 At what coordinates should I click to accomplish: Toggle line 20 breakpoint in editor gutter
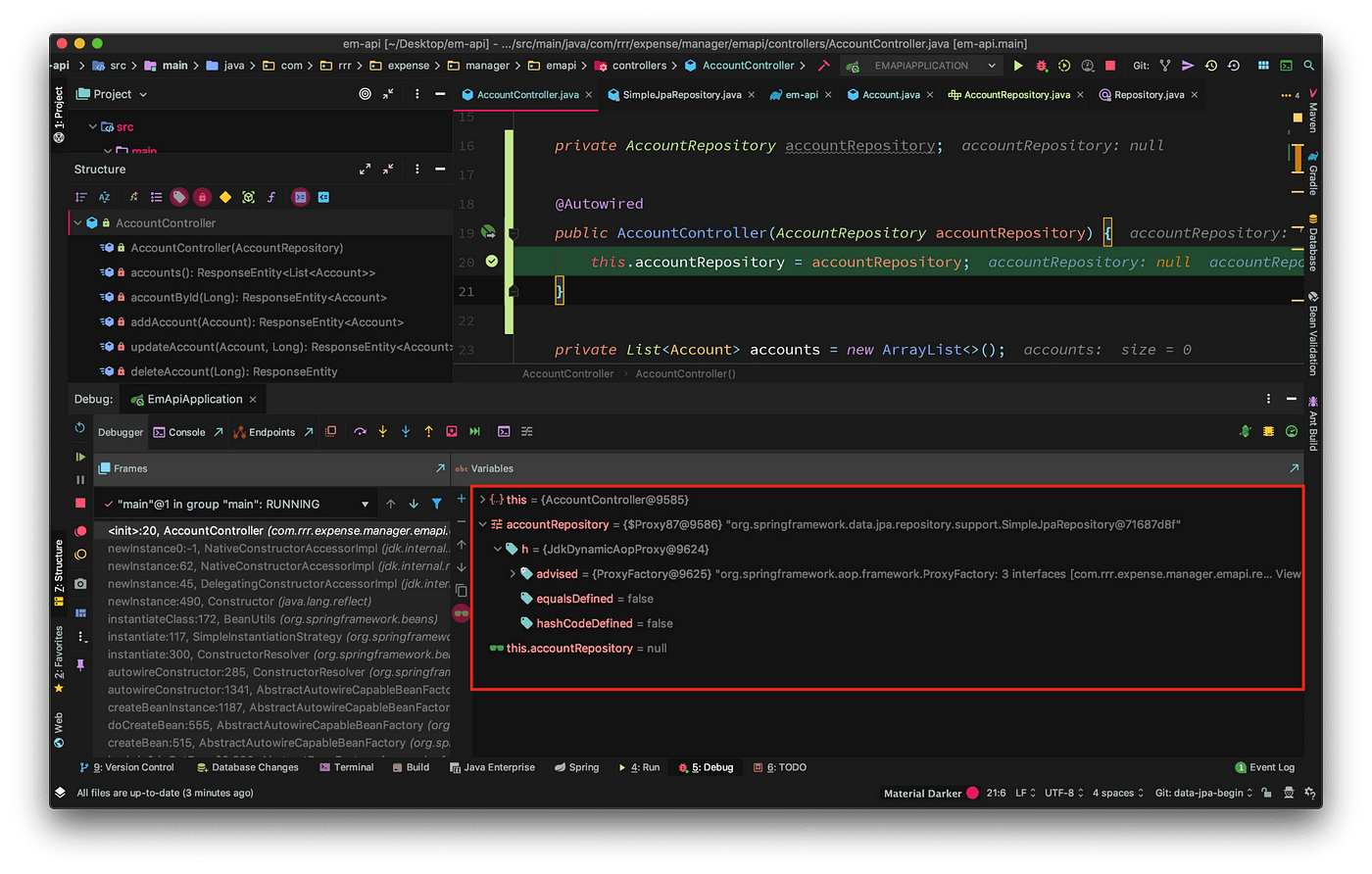pyautogui.click(x=492, y=262)
